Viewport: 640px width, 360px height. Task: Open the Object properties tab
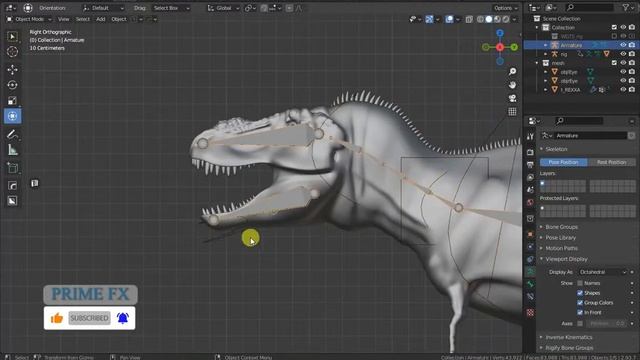click(530, 234)
